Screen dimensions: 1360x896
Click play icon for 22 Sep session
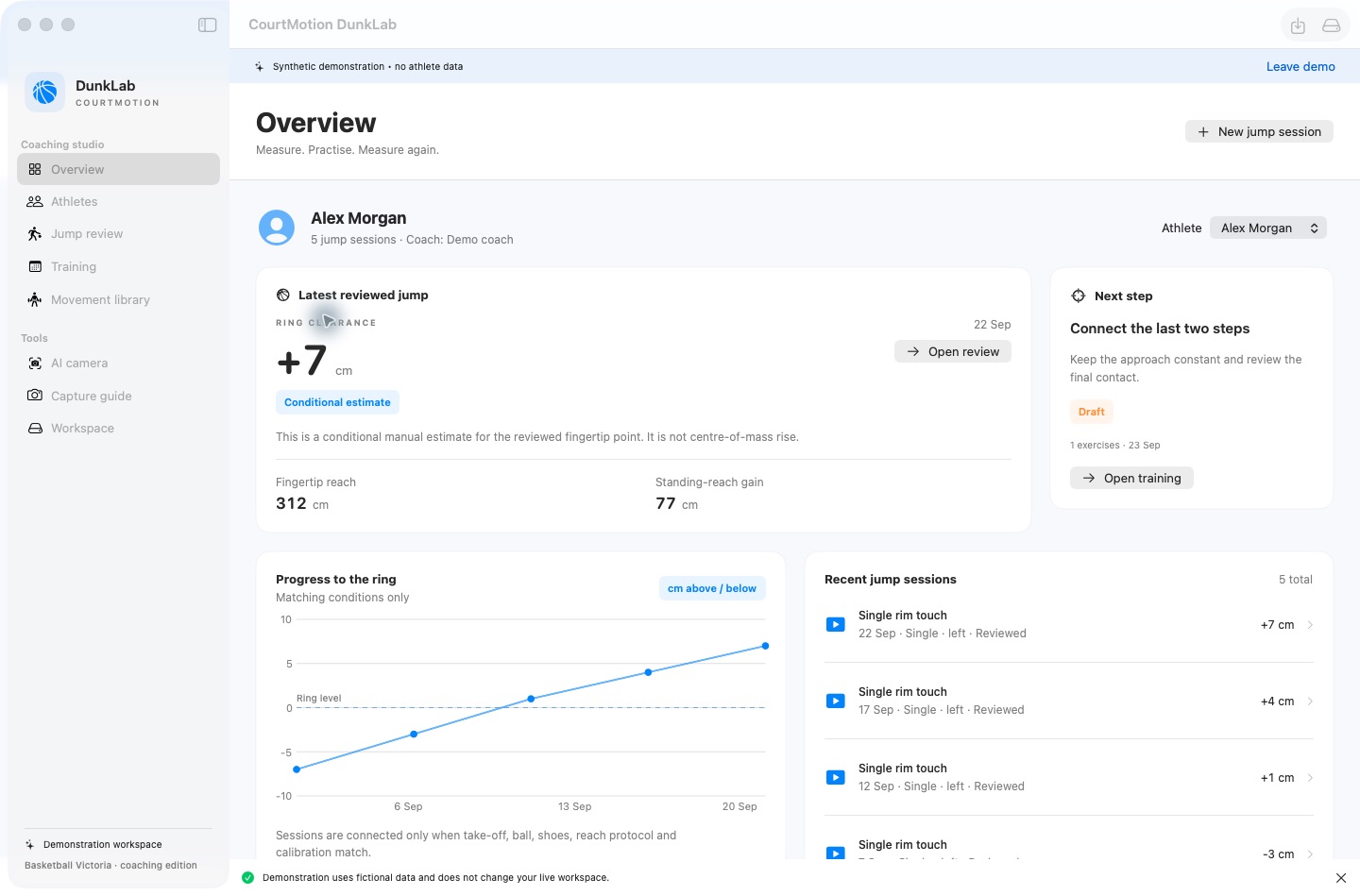pos(836,624)
